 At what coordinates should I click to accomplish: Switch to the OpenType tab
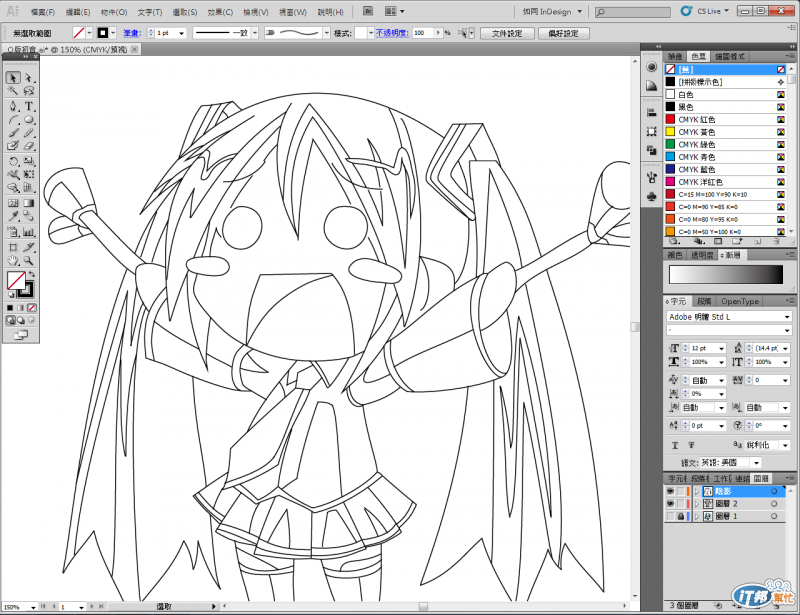tap(740, 301)
